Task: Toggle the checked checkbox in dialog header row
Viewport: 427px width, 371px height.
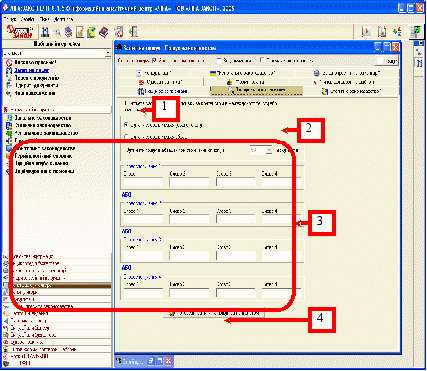Action: 154,60
